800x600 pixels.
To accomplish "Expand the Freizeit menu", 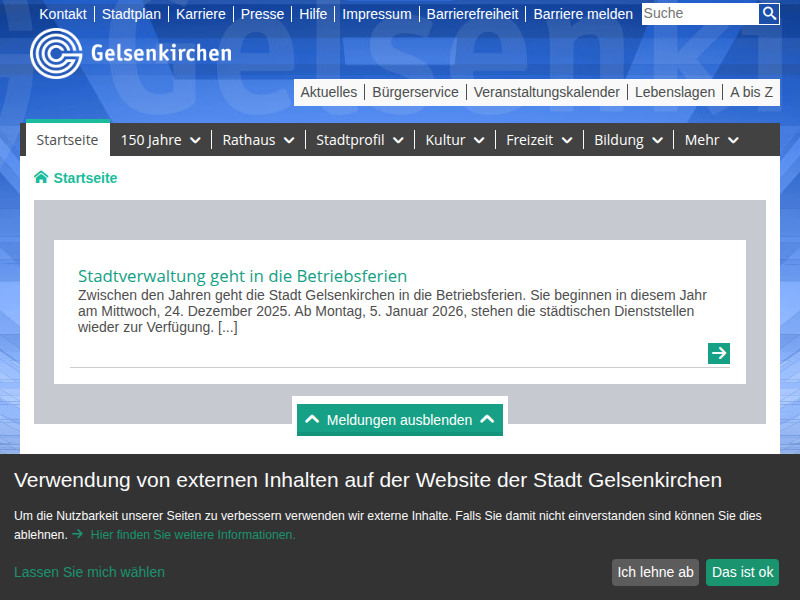I will (538, 140).
